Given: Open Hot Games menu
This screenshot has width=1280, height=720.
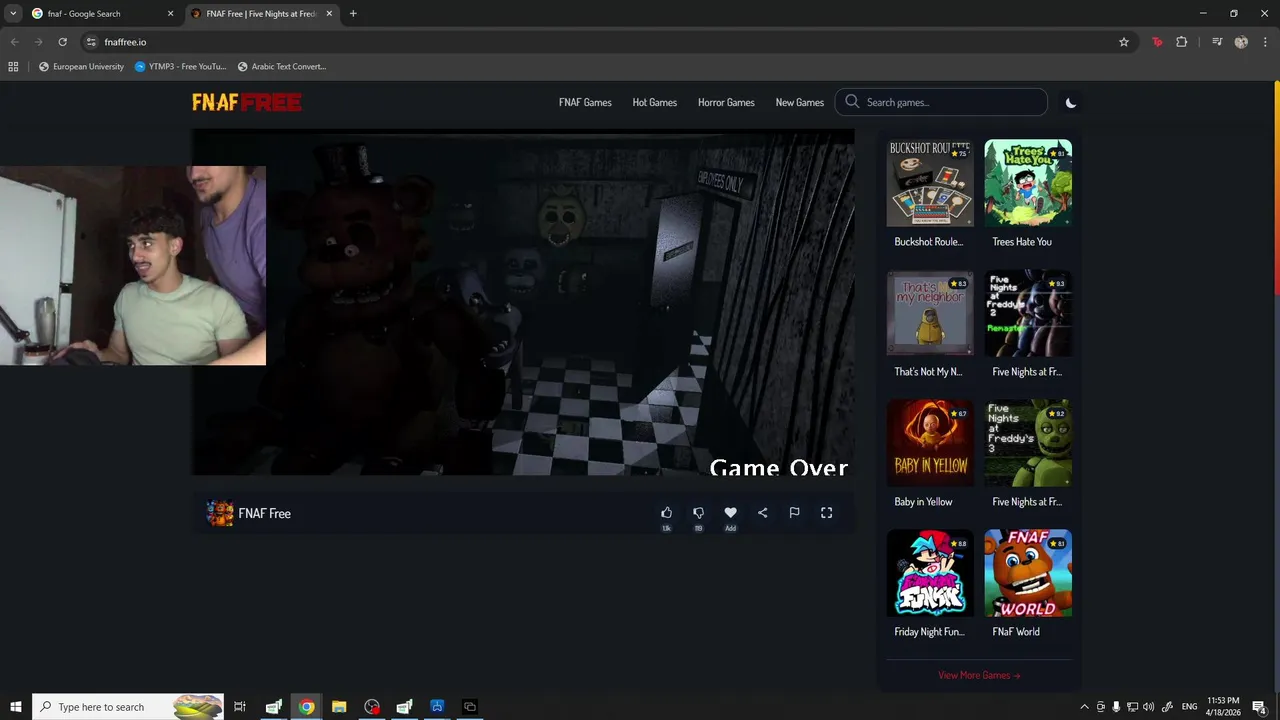Looking at the screenshot, I should click(655, 102).
